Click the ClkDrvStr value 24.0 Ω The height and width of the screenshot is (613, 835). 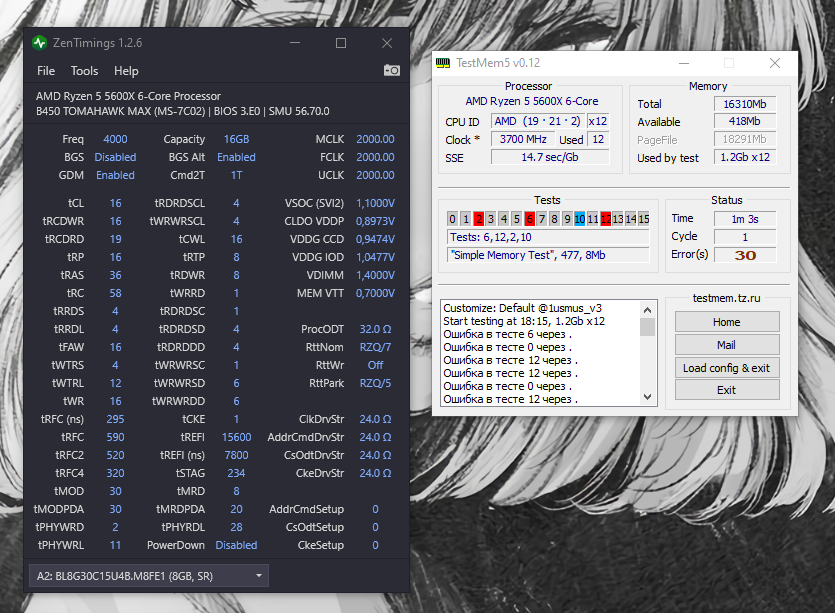(375, 419)
